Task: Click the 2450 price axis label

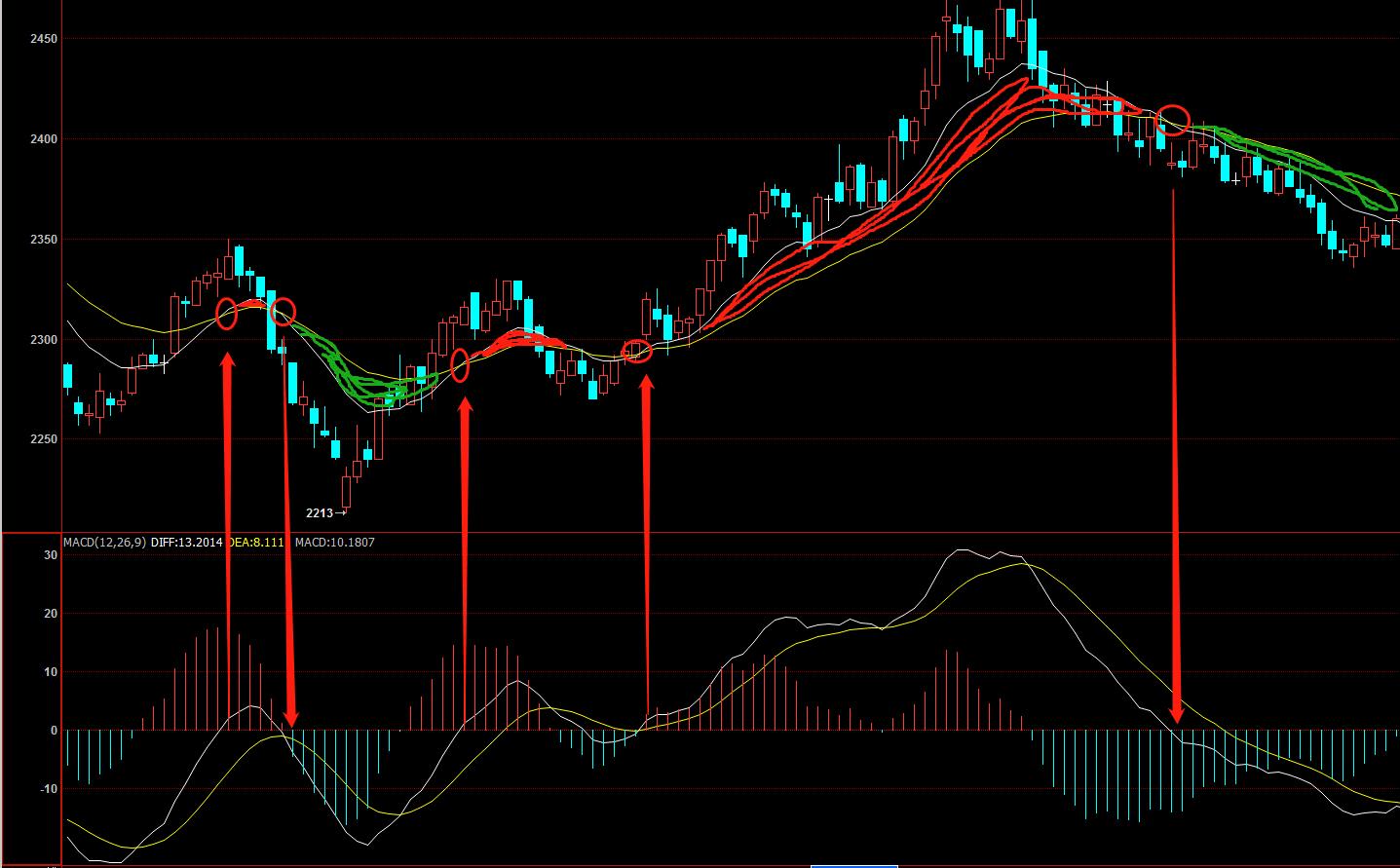Action: (44, 39)
